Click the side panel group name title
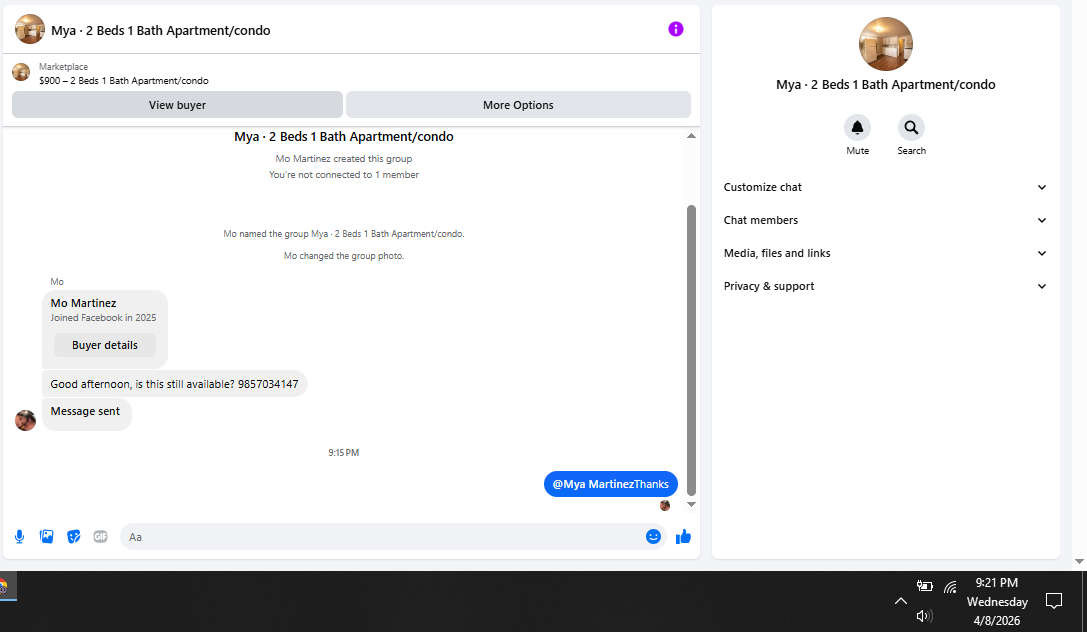The image size is (1087, 632). (885, 85)
